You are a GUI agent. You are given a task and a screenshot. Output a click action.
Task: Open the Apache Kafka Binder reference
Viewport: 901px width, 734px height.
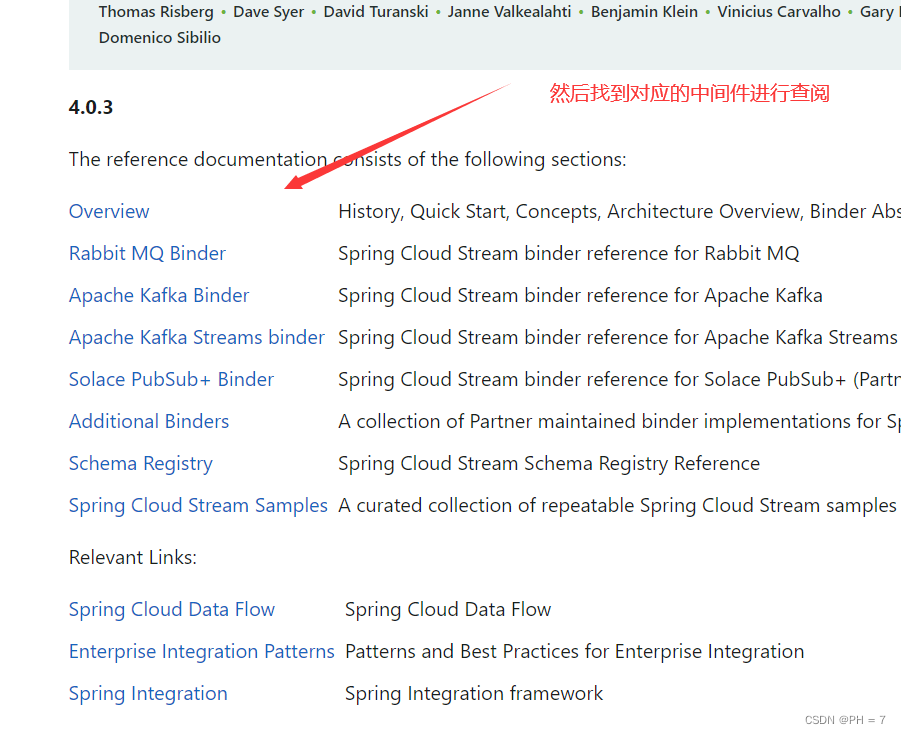click(x=158, y=295)
